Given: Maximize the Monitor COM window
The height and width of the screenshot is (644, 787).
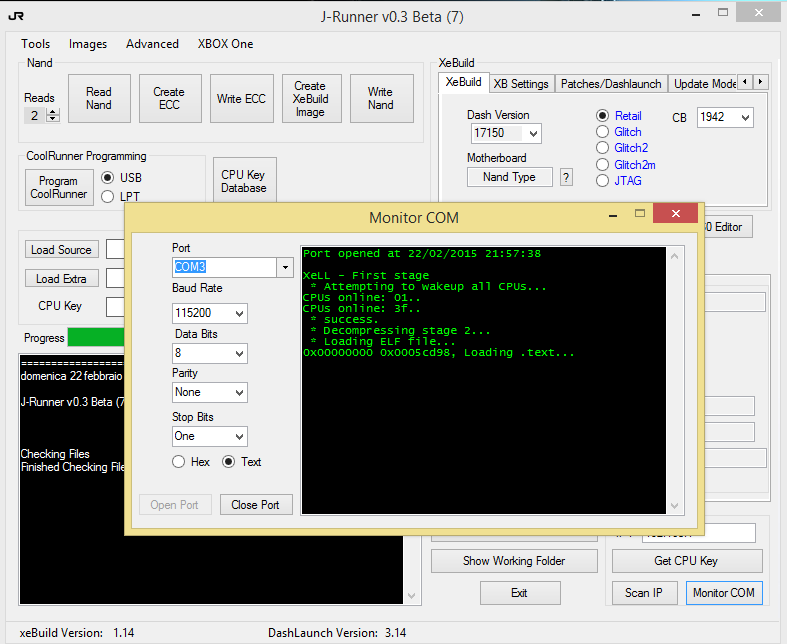Looking at the screenshot, I should point(640,213).
